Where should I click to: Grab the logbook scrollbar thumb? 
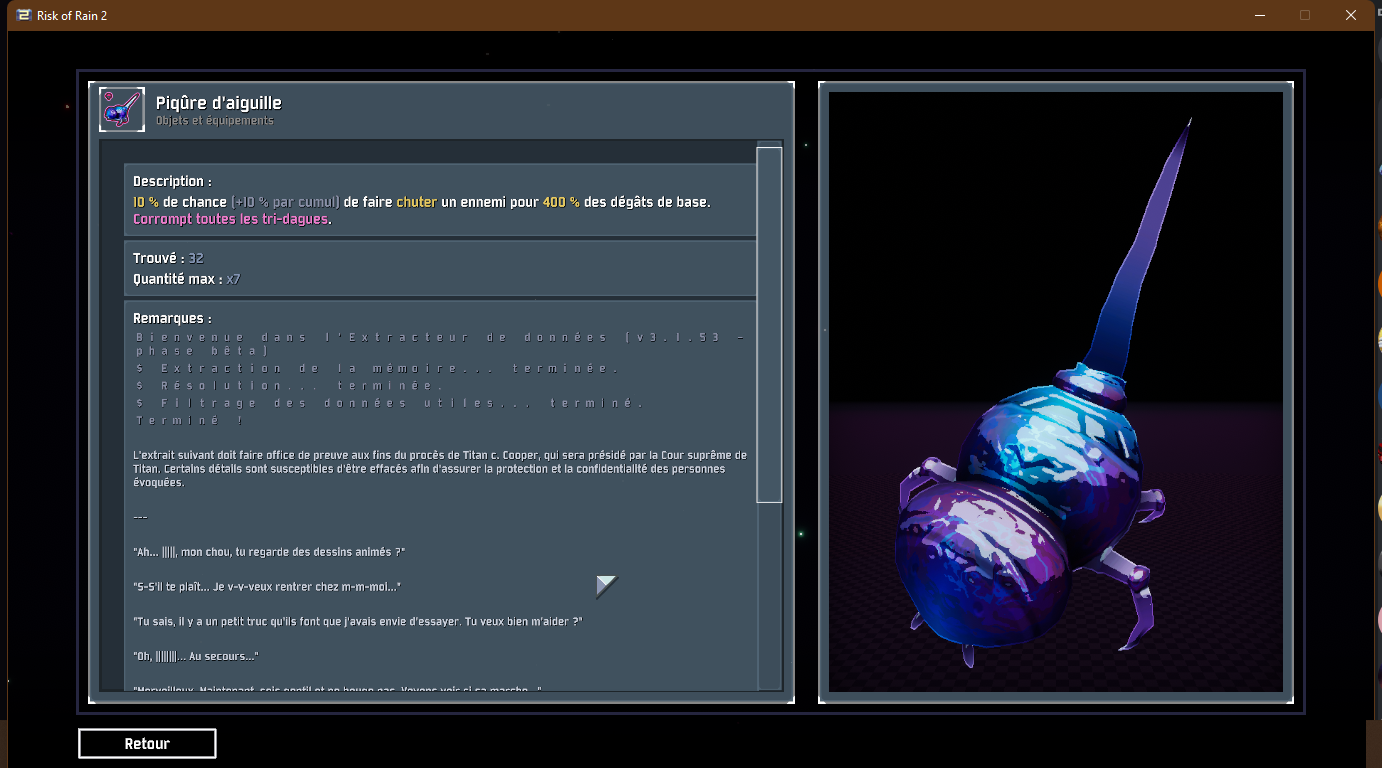[x=768, y=323]
